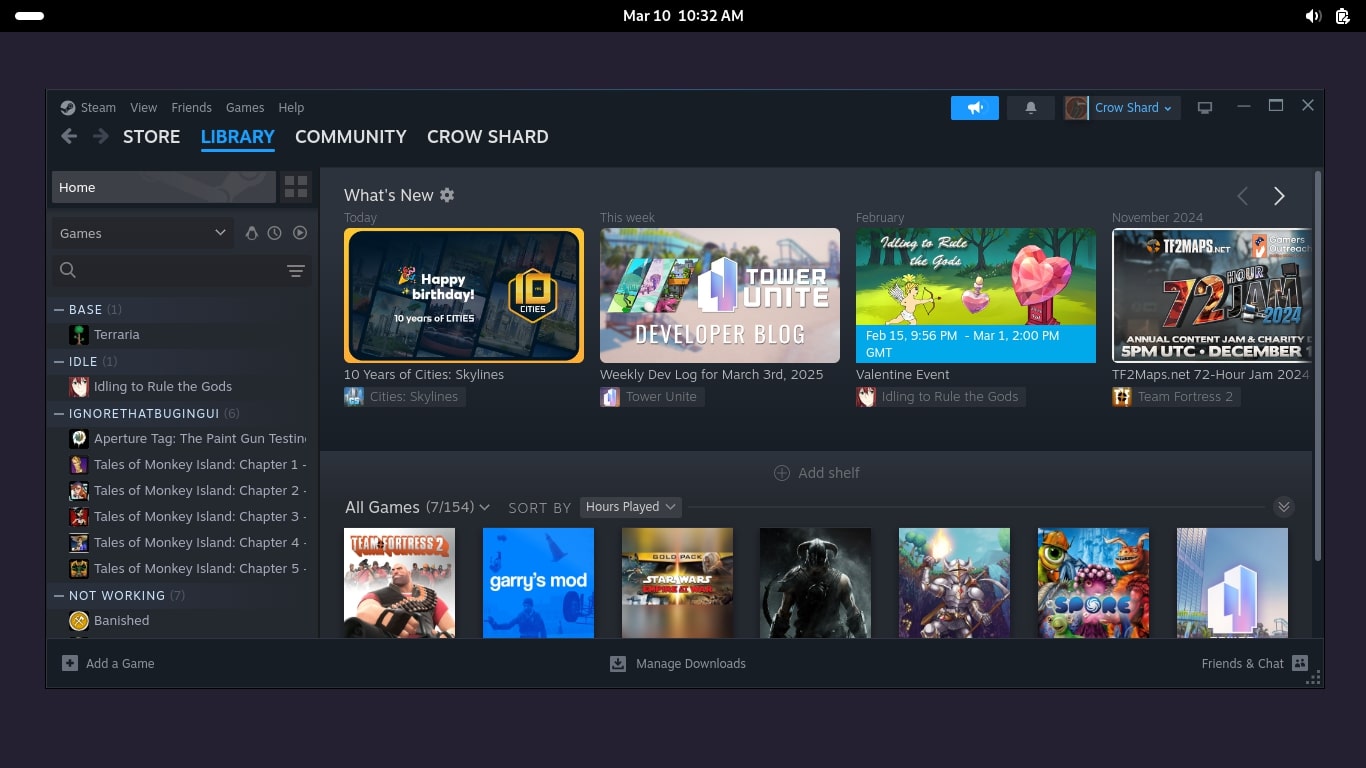Click the Add shelf plus icon
The width and height of the screenshot is (1366, 768).
pos(782,473)
